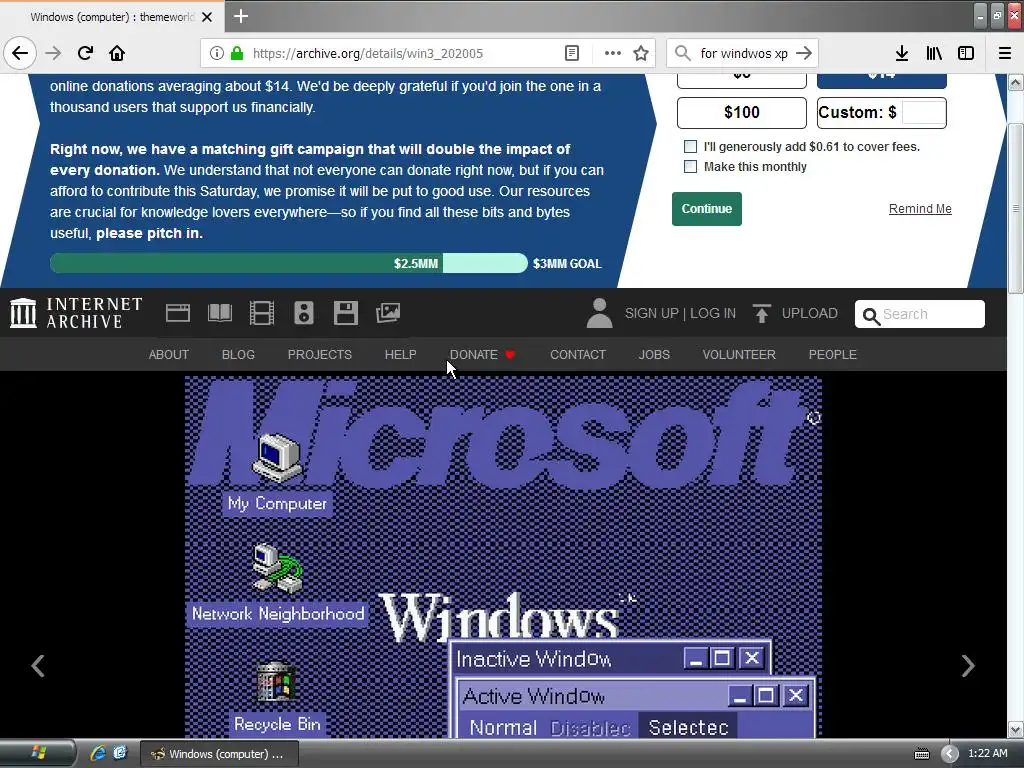The width and height of the screenshot is (1024, 768).
Task: Open a new tab with the plus button
Action: [x=241, y=16]
